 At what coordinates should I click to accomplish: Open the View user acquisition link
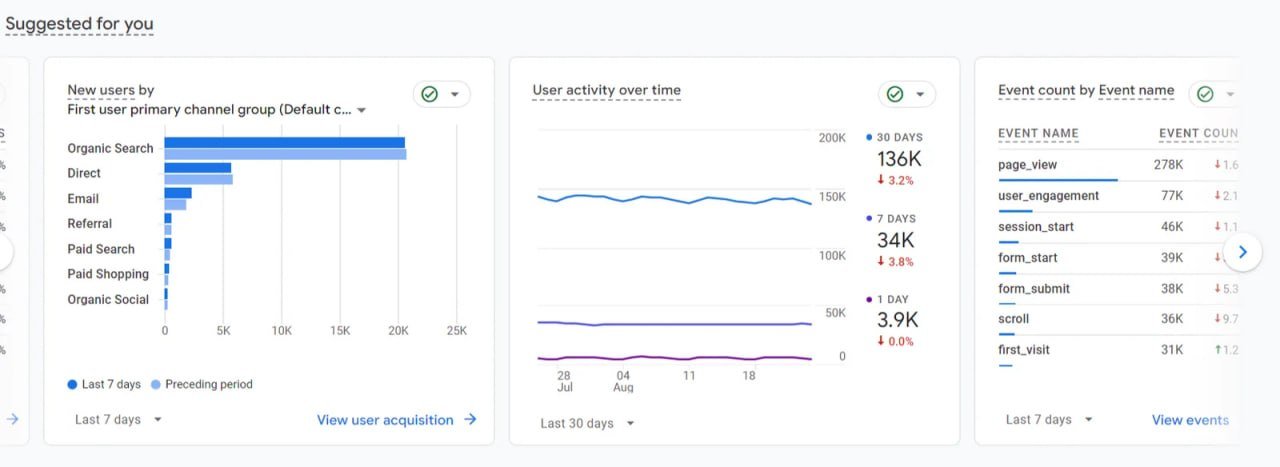click(x=385, y=420)
